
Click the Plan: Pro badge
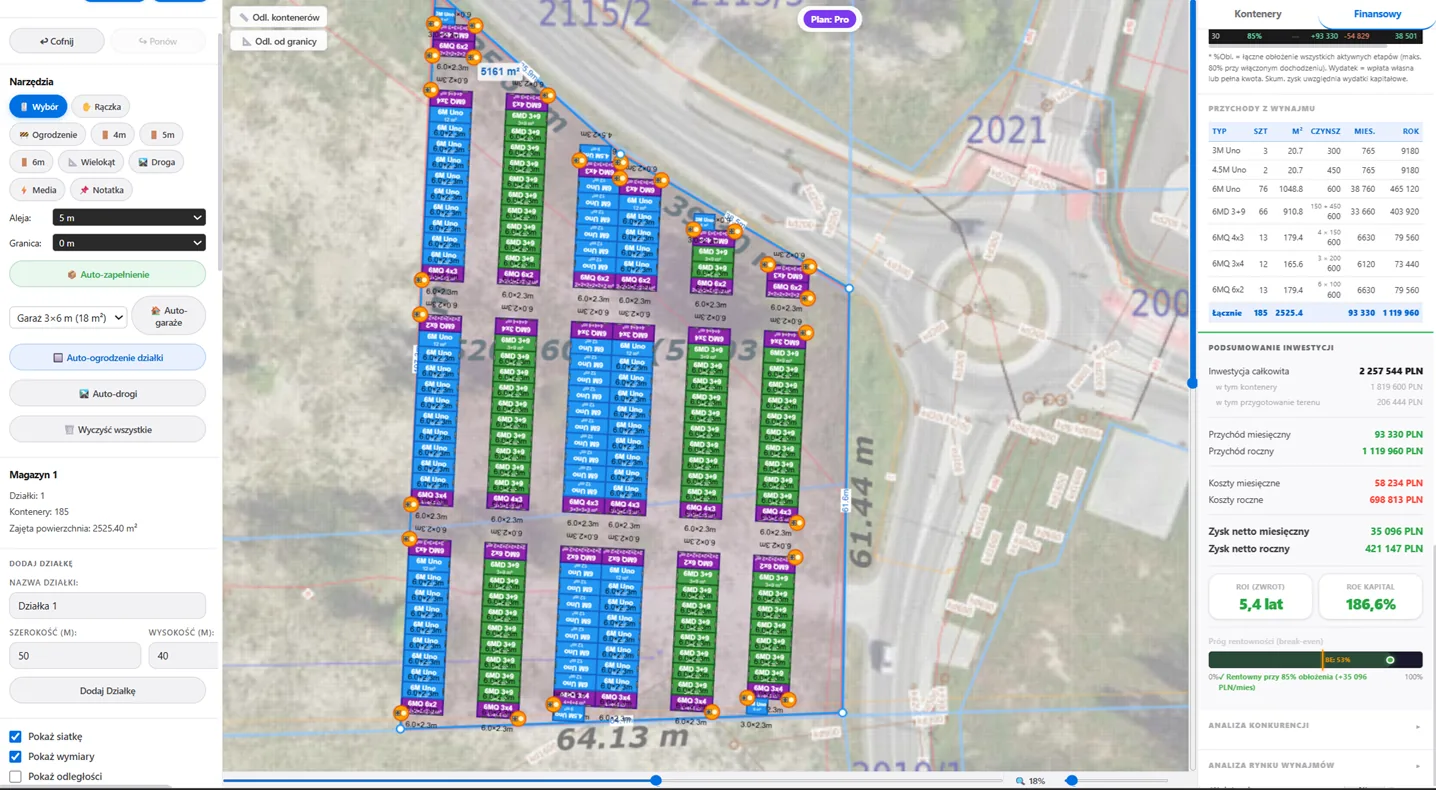829,19
